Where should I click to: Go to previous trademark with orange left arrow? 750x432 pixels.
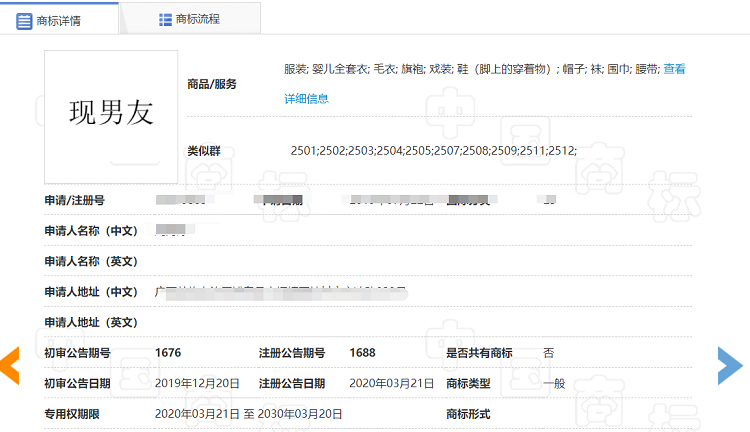click(x=10, y=365)
